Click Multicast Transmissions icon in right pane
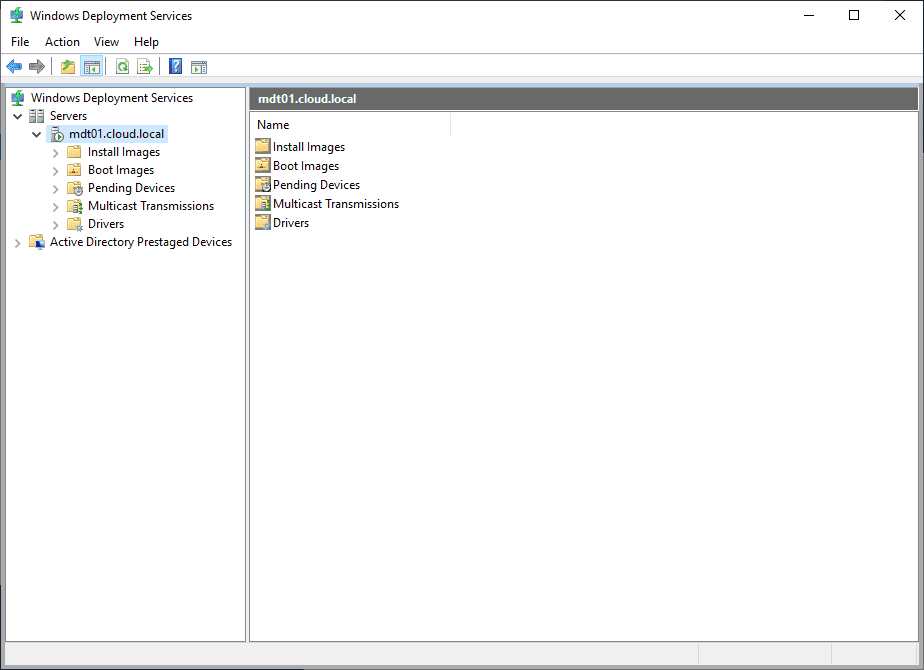 pos(263,203)
